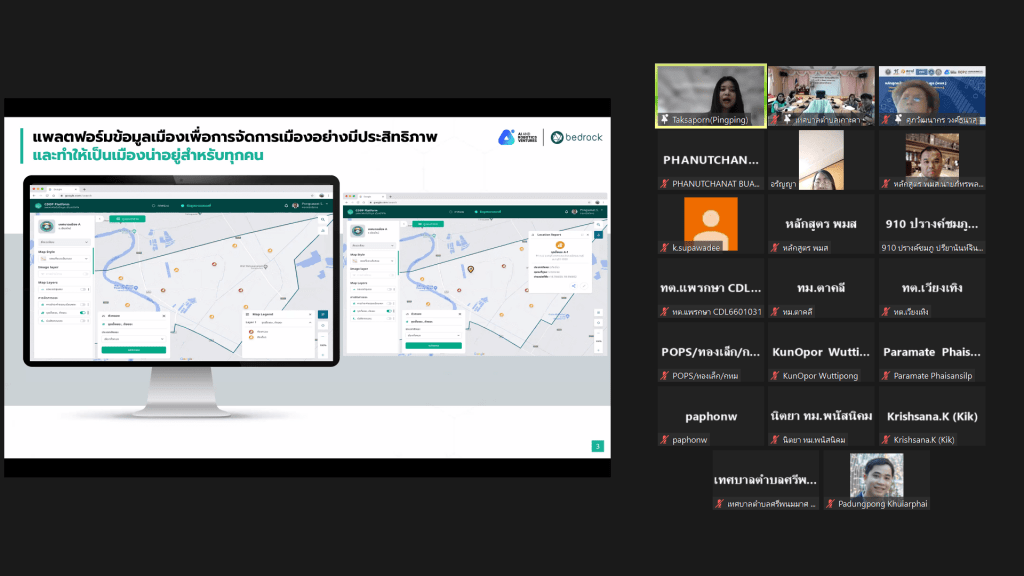Screen dimensions: 1024x576
Task: Toggle the green map layer switch on left monitor
Action: tap(84, 312)
